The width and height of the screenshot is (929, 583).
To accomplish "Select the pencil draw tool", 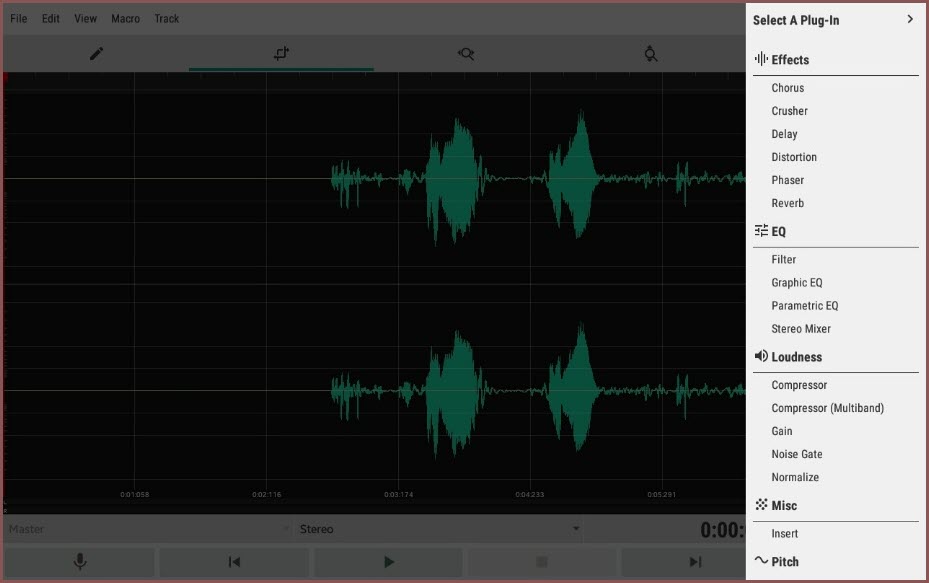I will [96, 54].
